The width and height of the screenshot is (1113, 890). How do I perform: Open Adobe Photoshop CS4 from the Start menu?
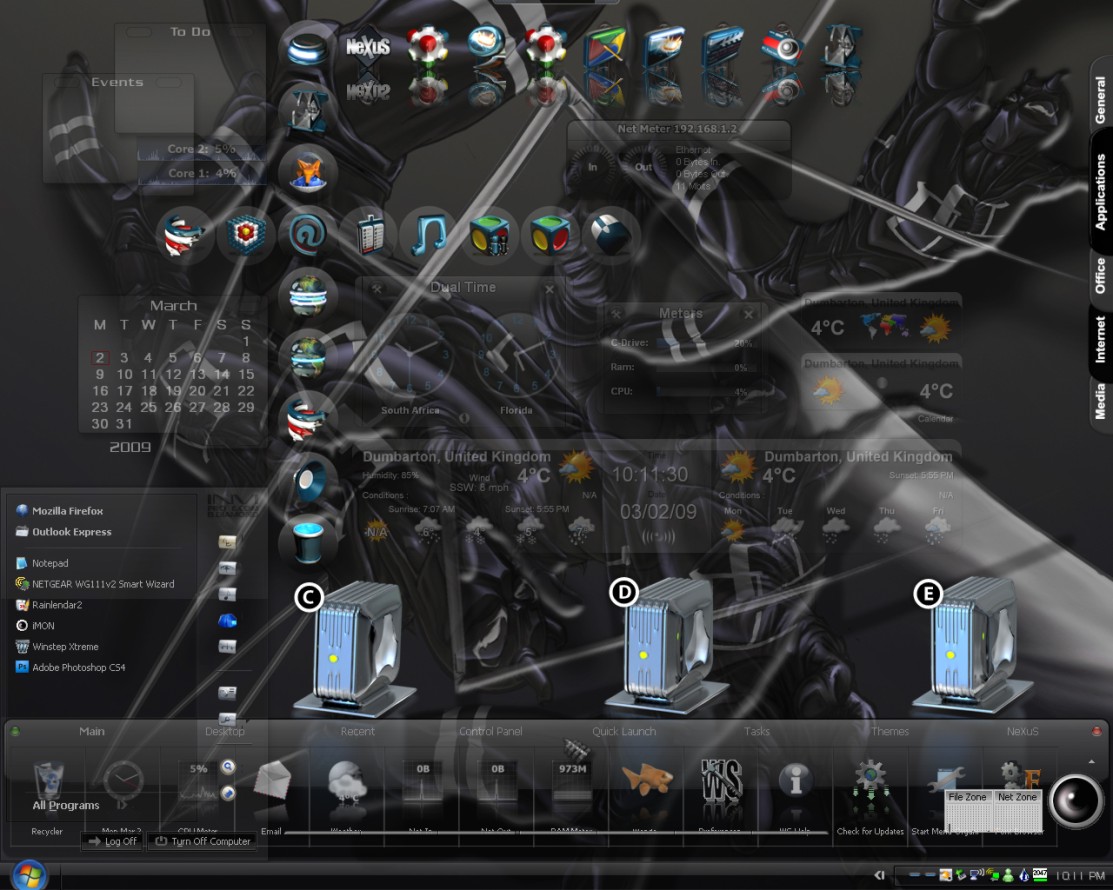tap(70, 667)
